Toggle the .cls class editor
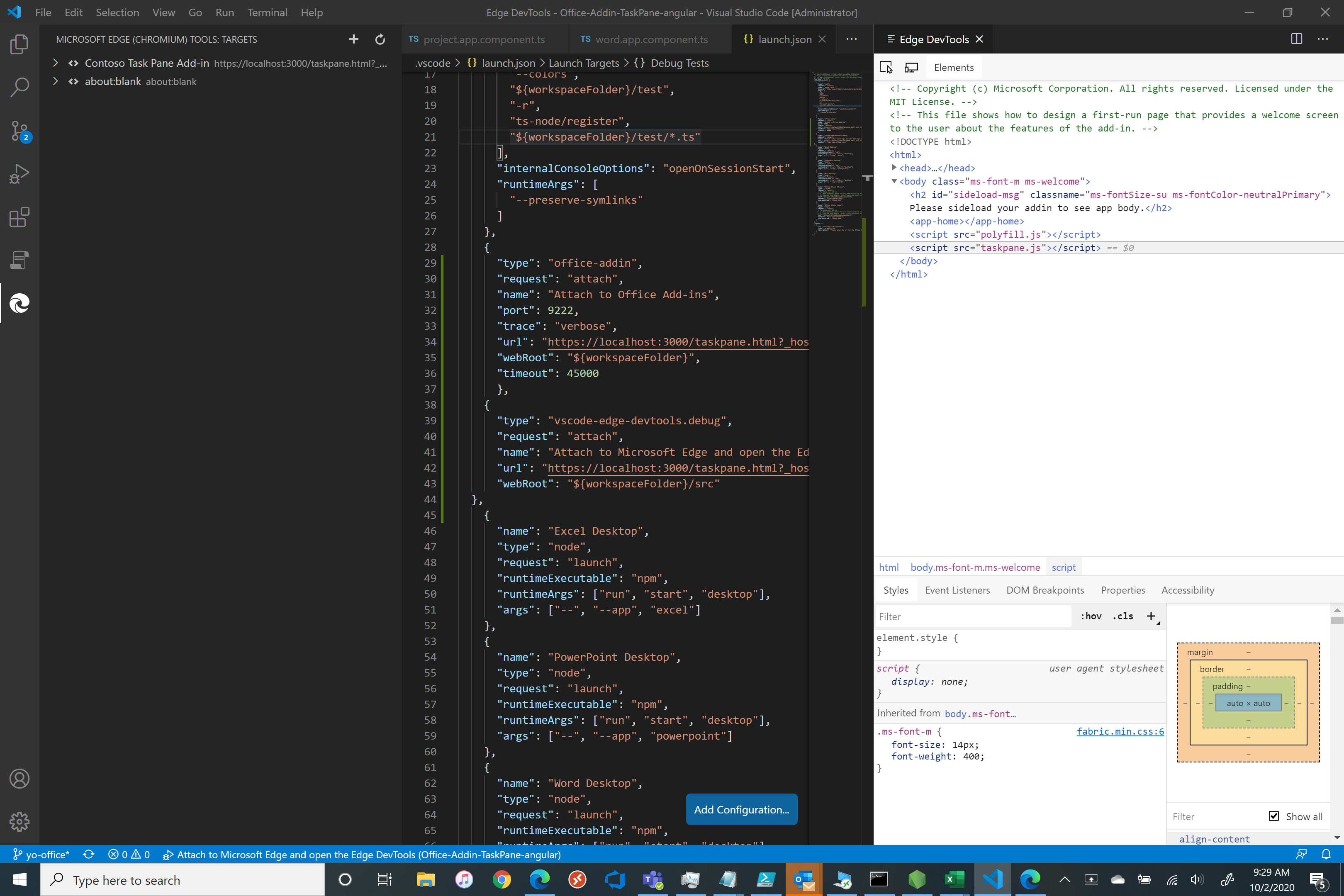Screen dimensions: 1344x896 pyautogui.click(x=1122, y=616)
